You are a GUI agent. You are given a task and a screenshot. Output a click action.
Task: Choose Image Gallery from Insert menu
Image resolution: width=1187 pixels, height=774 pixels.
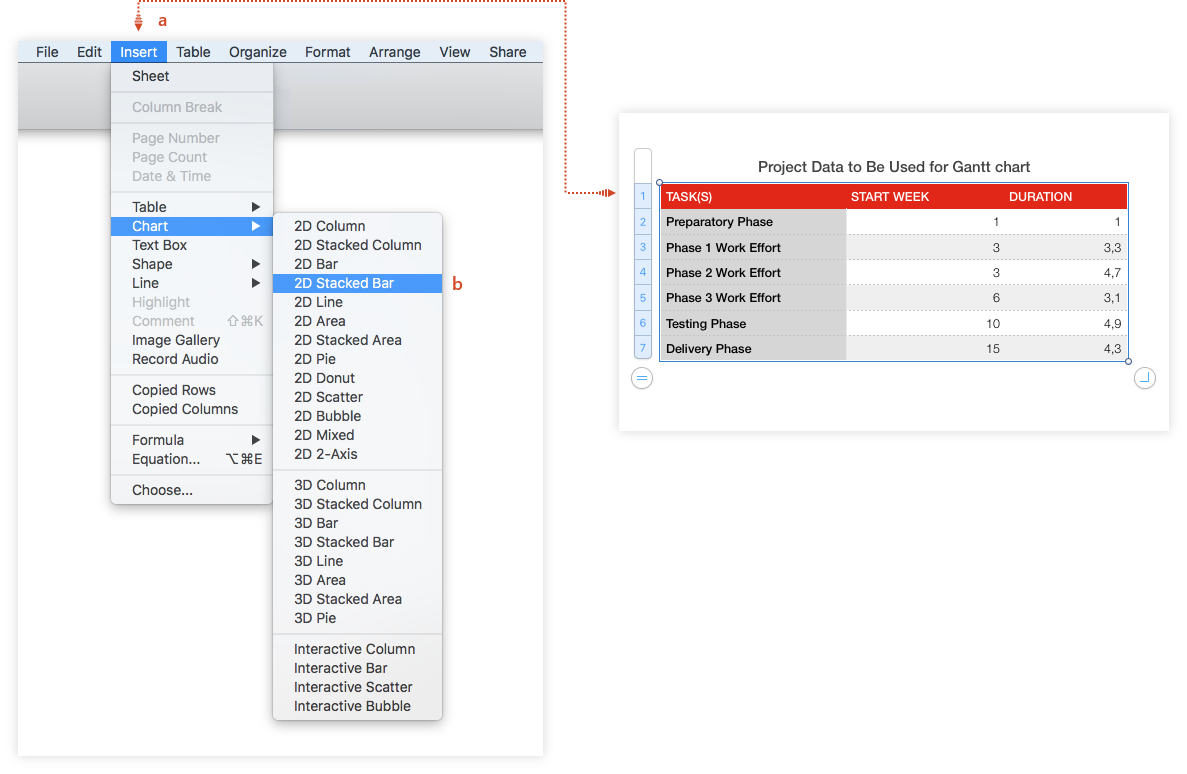point(176,340)
